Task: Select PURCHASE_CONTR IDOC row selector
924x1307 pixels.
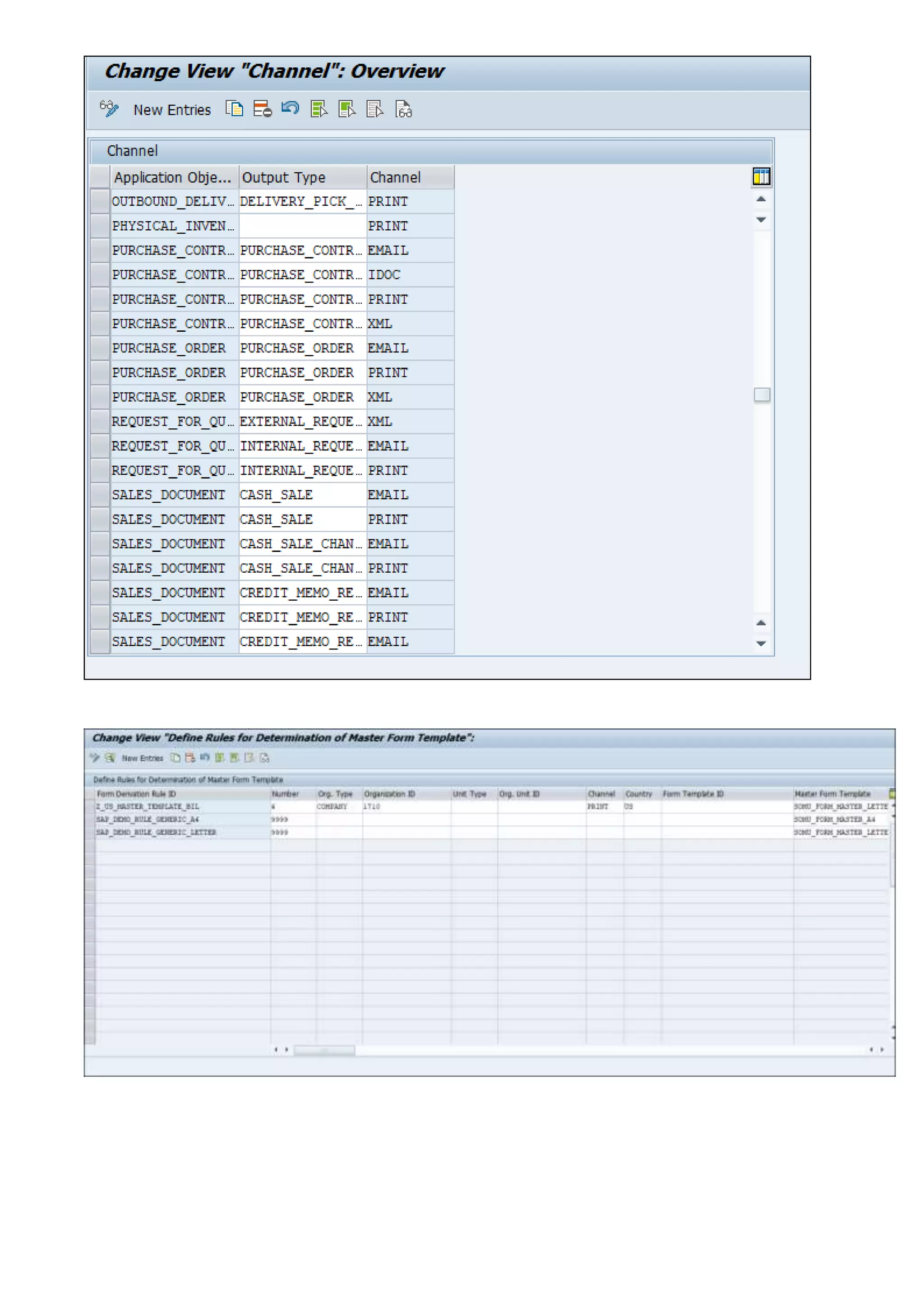Action: (100, 275)
